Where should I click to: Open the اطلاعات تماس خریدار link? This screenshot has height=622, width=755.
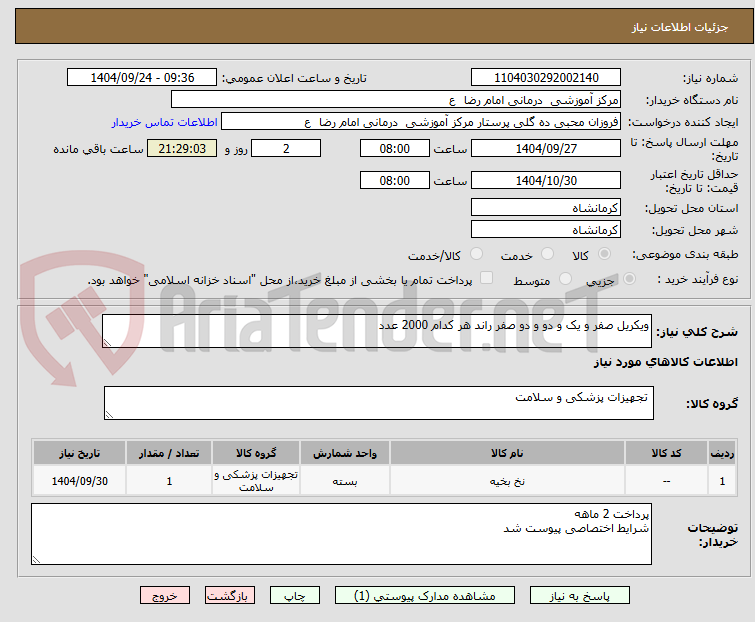(x=165, y=122)
